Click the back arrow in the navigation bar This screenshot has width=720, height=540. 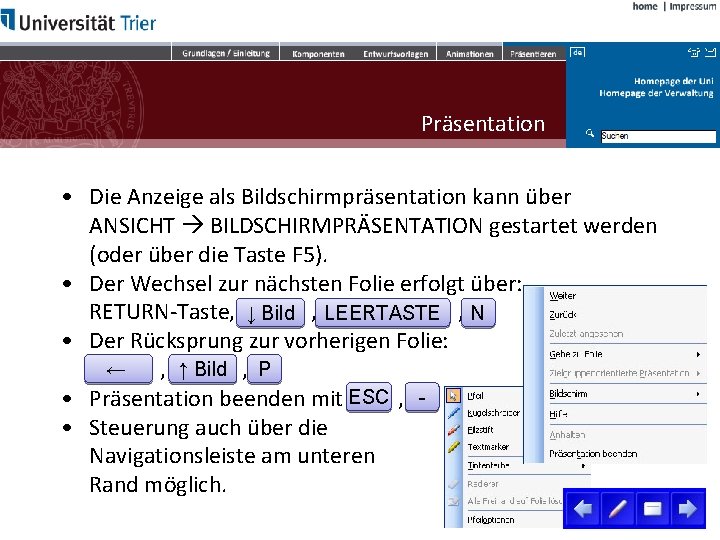pos(582,509)
